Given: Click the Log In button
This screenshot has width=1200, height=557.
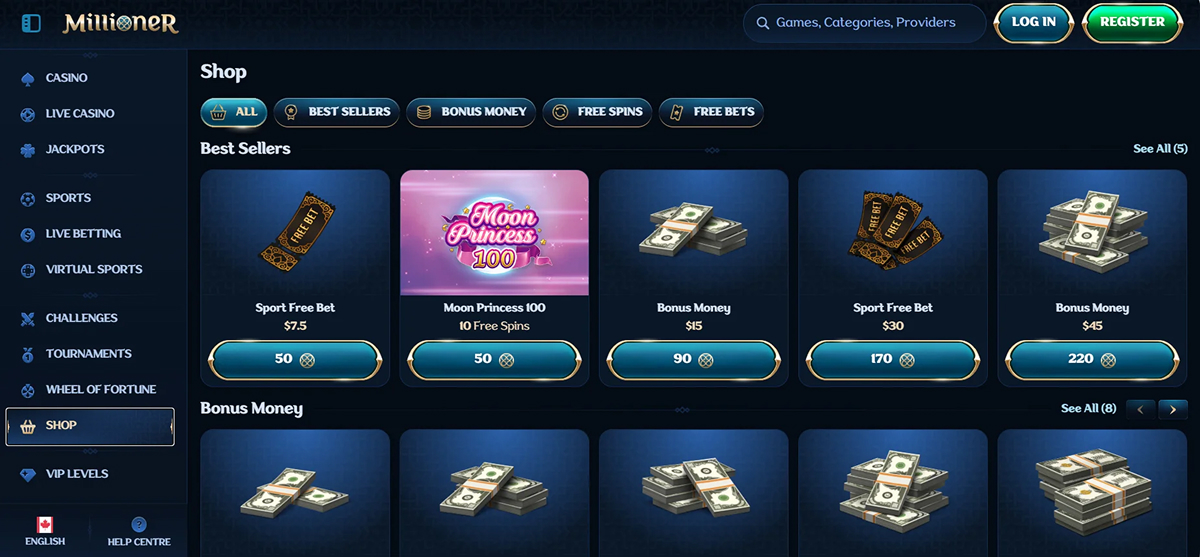Looking at the screenshot, I should tap(1034, 22).
